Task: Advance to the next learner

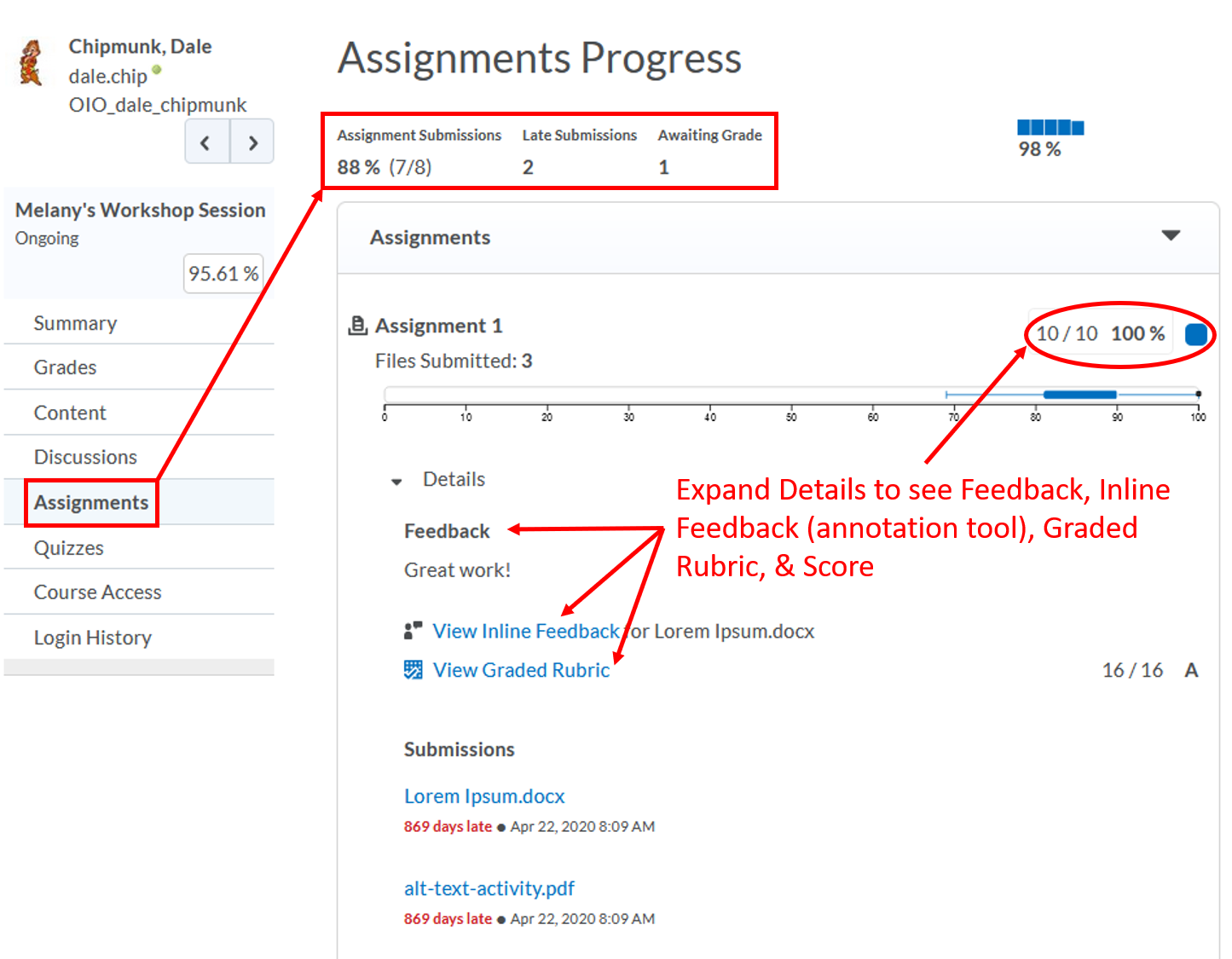Action: [x=252, y=142]
